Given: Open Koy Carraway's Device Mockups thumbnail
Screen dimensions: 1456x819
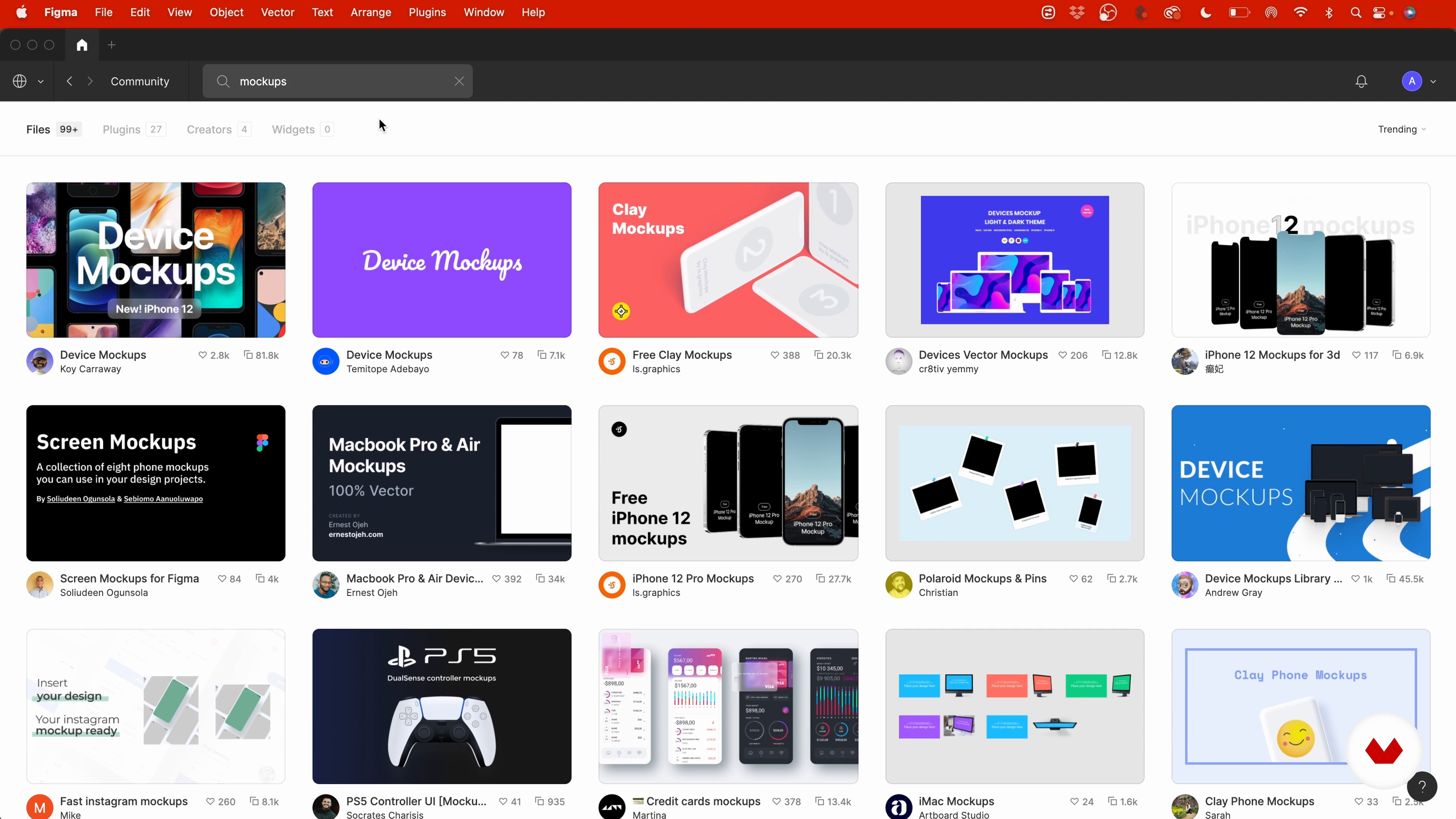Looking at the screenshot, I should tap(155, 260).
